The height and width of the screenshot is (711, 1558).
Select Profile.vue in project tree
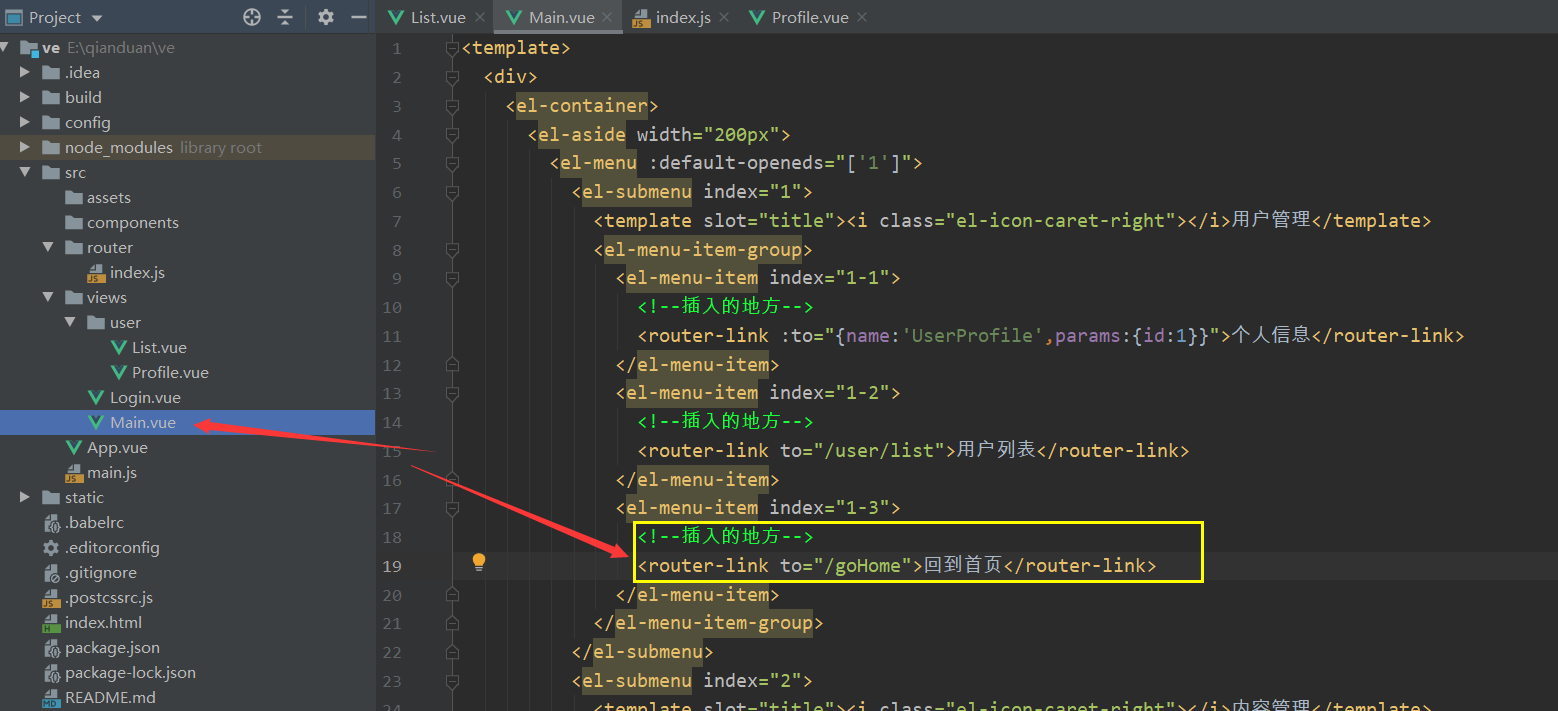tap(160, 372)
